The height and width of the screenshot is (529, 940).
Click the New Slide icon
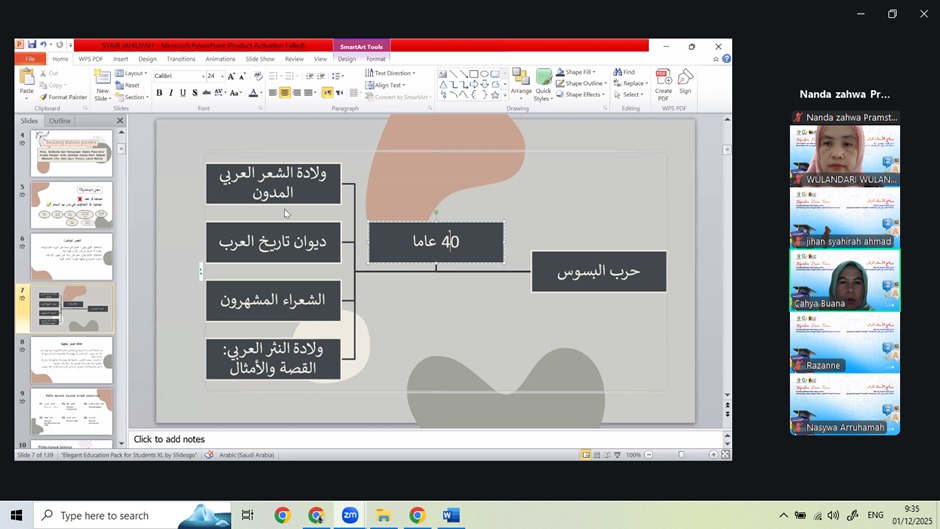(x=103, y=84)
